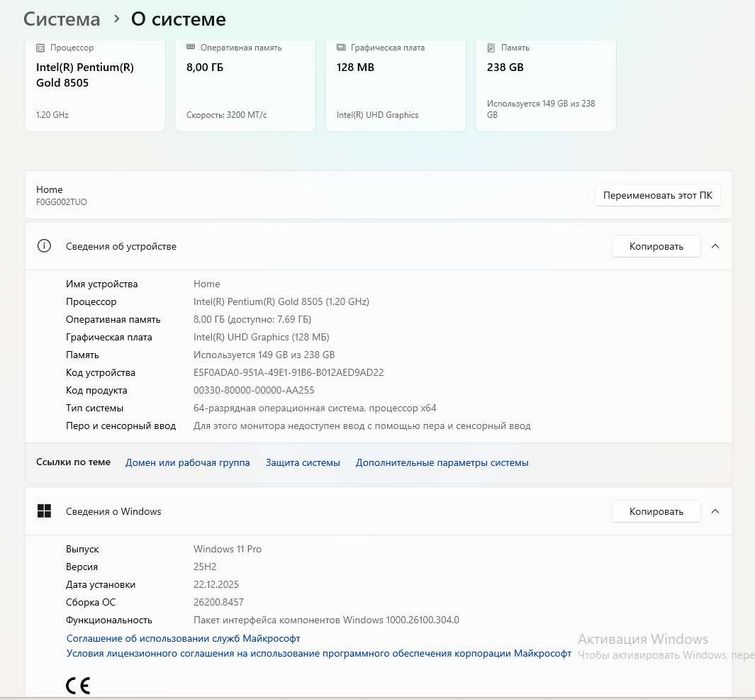This screenshot has height=700, width=755.
Task: Click the Перо и сенсорный ввод label
Action: pyautogui.click(x=121, y=426)
